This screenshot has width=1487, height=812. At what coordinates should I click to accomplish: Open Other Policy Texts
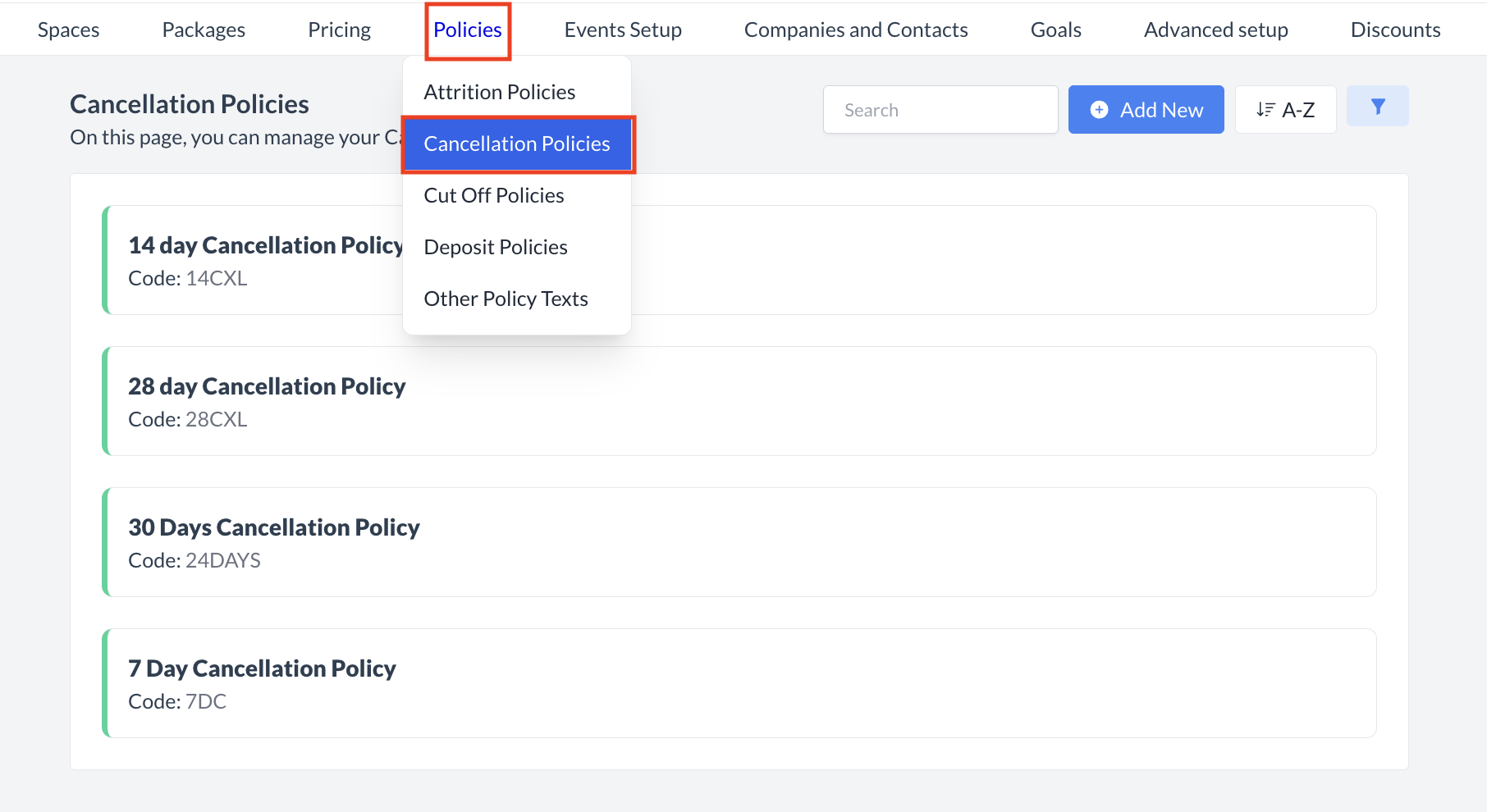(x=506, y=299)
